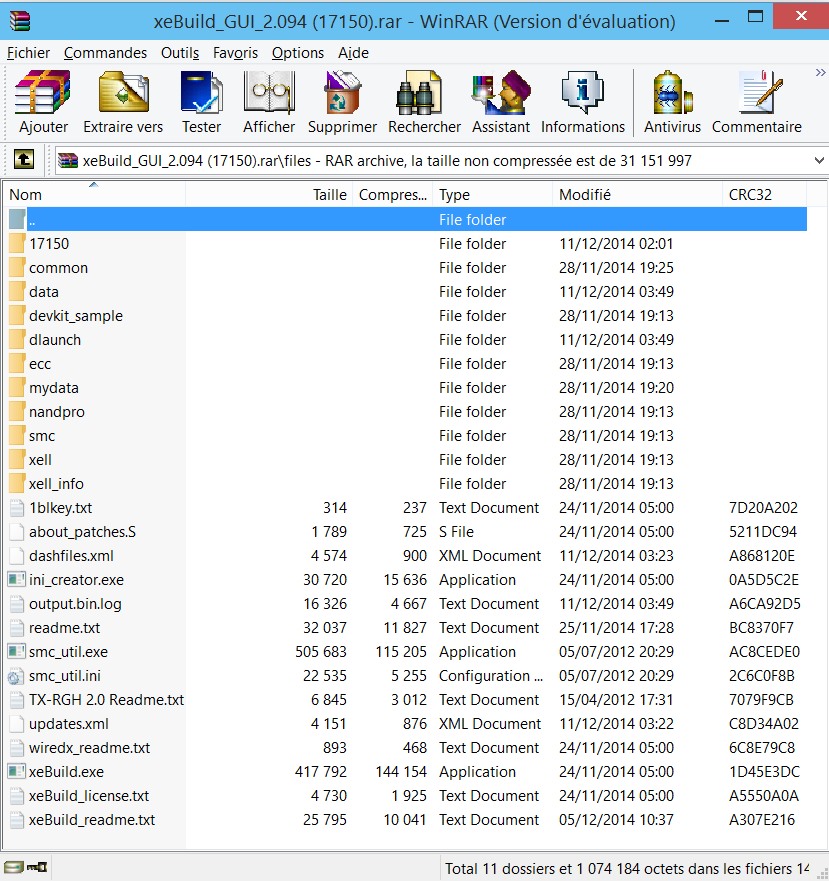
Task: Select the data folder
Action: point(44,292)
